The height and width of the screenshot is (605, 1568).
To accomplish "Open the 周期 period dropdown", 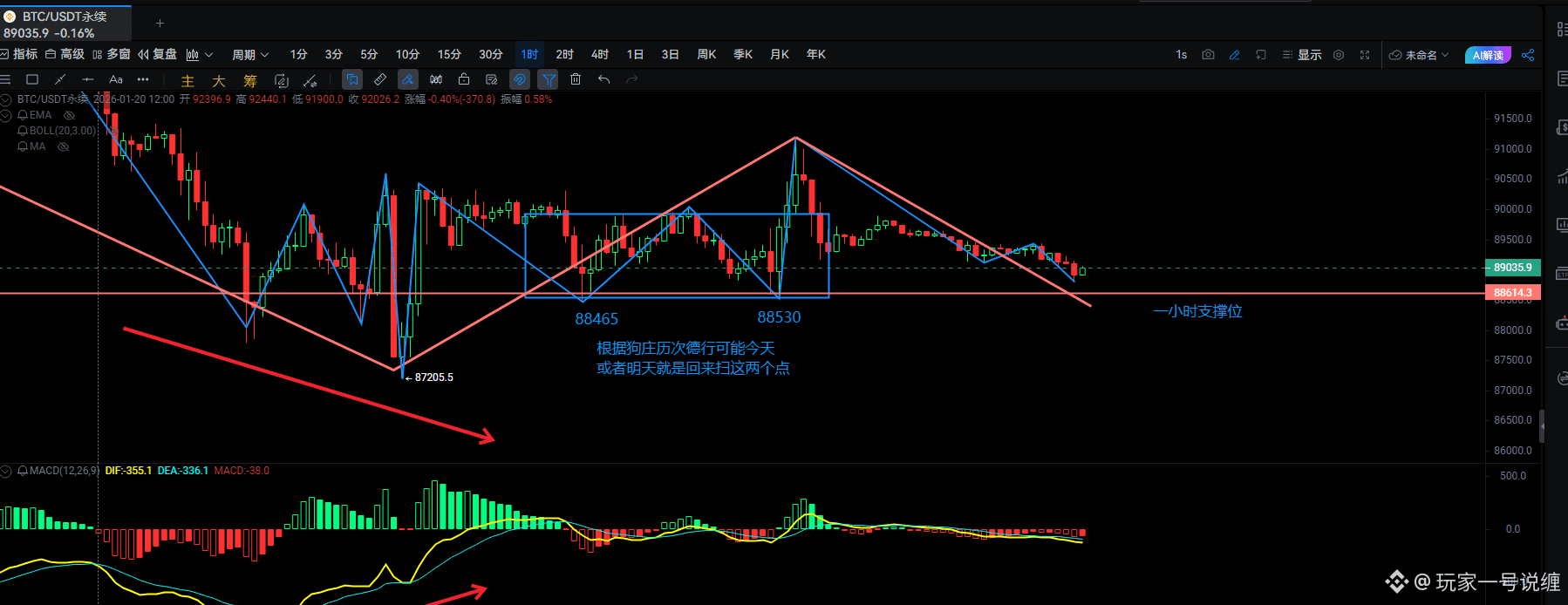I will (x=250, y=54).
